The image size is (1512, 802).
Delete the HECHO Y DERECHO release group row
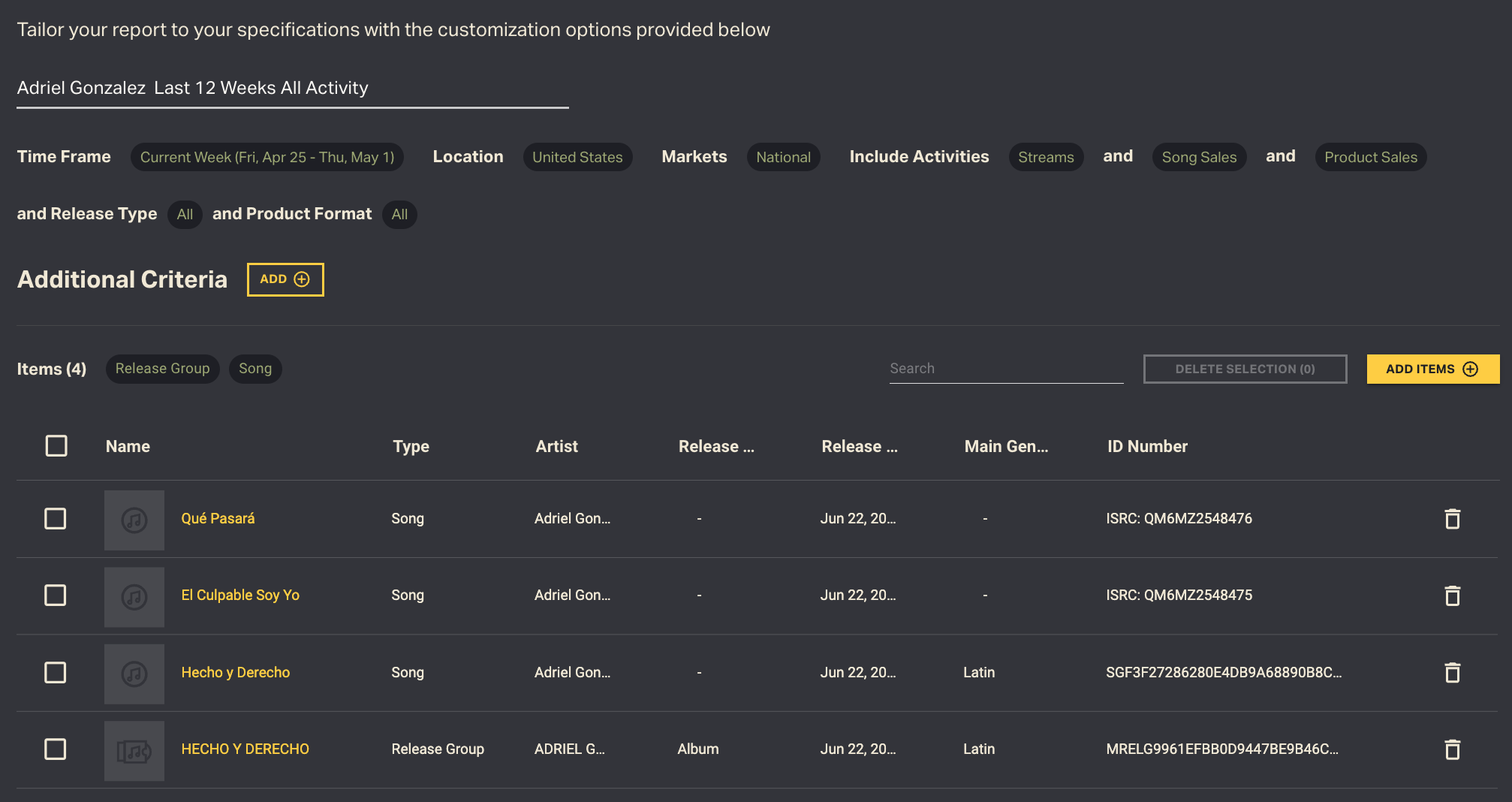(x=1452, y=749)
